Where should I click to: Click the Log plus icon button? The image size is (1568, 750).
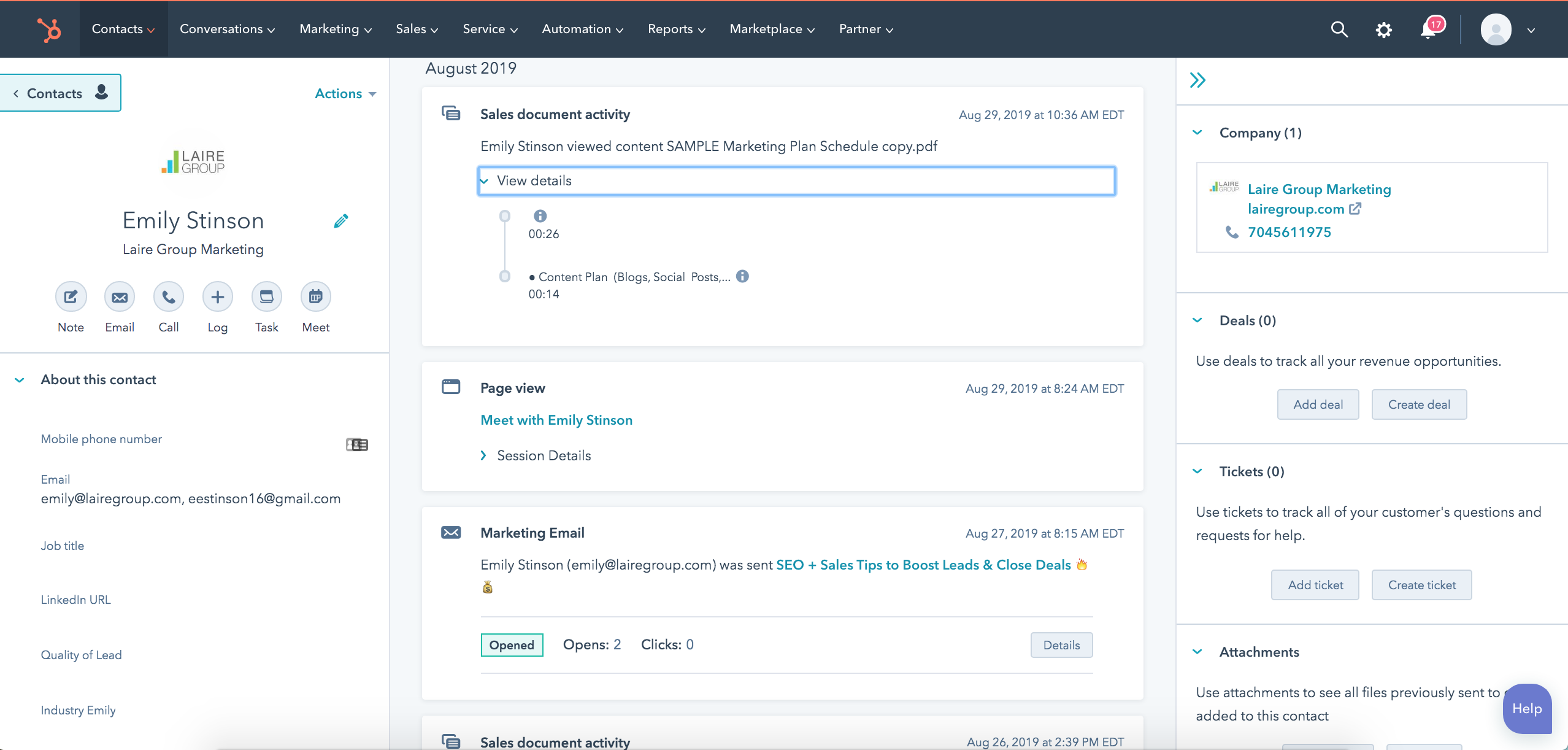(x=218, y=297)
